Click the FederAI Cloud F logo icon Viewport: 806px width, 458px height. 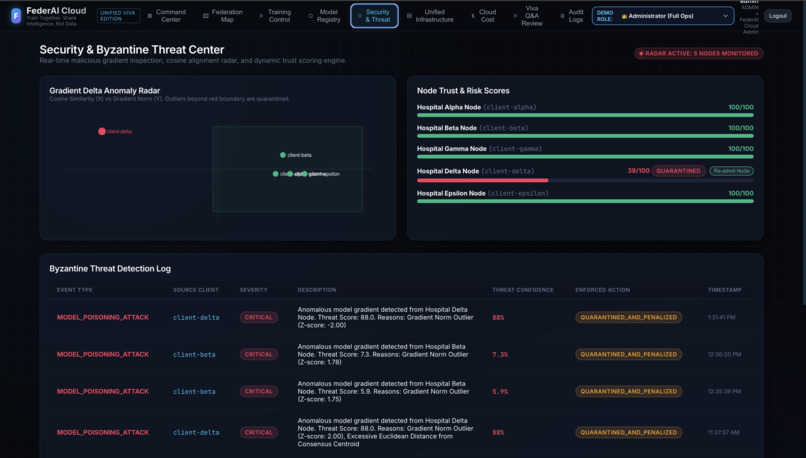16,16
